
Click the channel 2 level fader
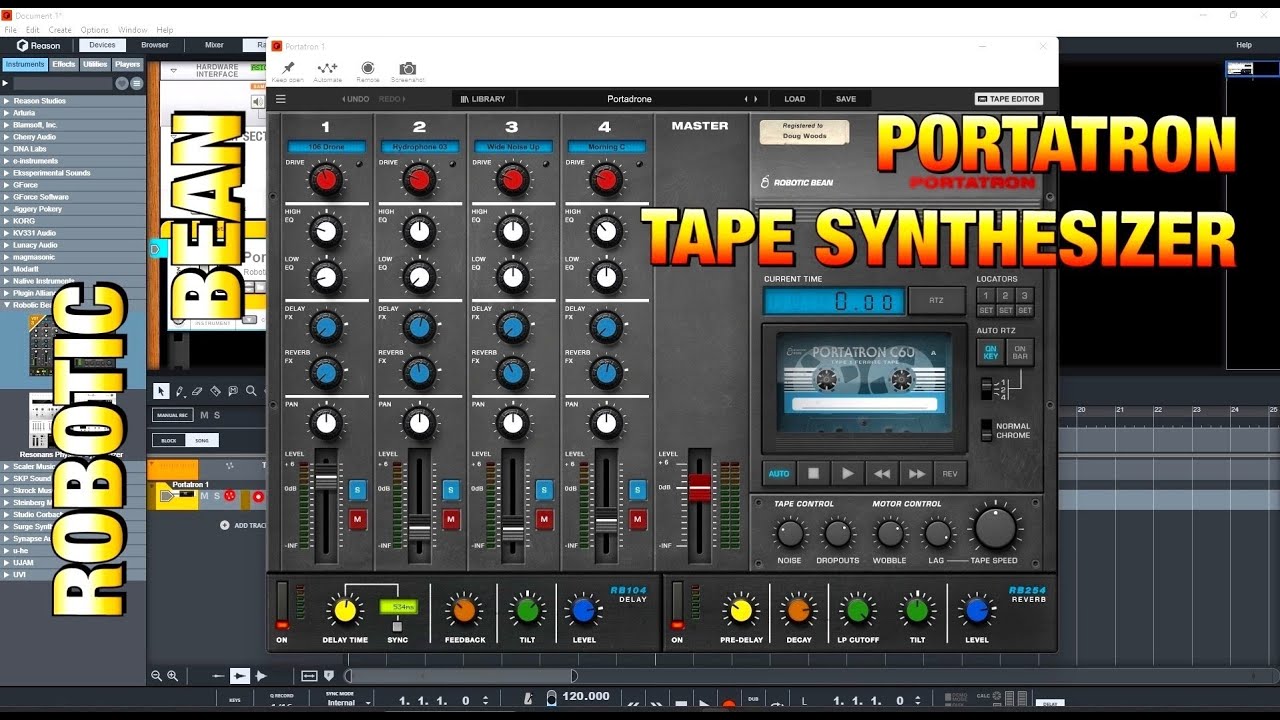(x=420, y=527)
